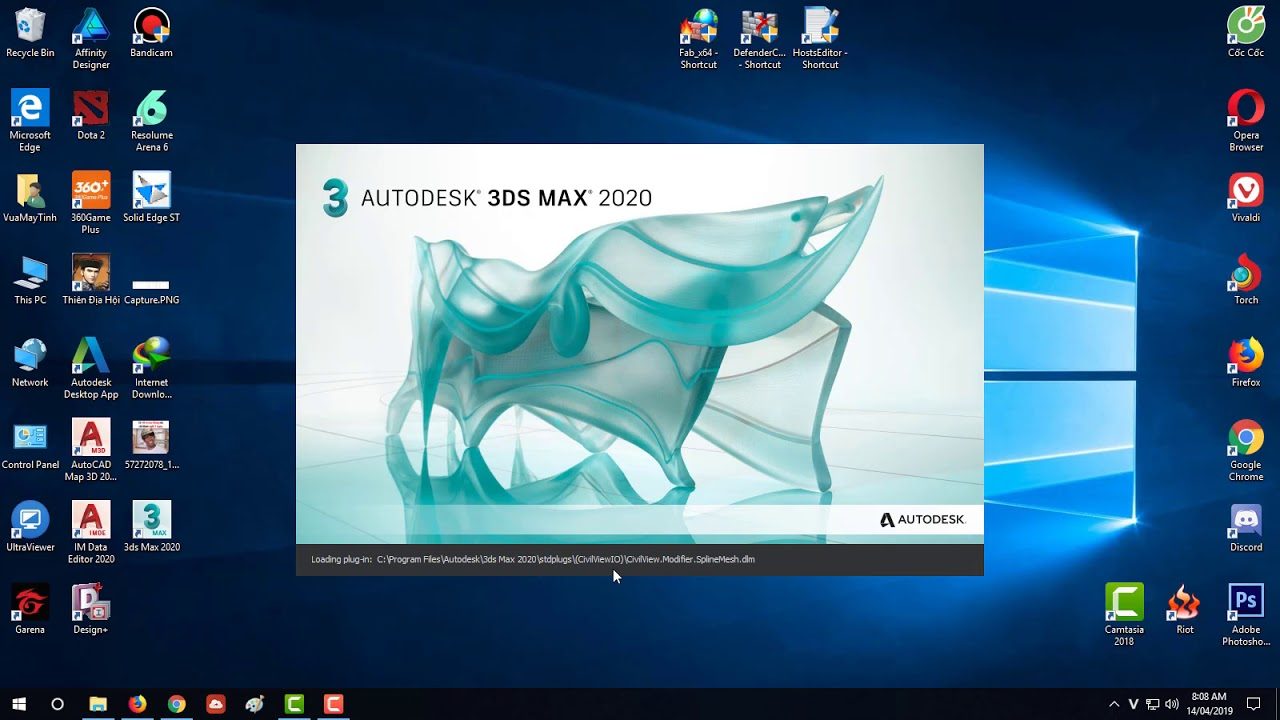The width and height of the screenshot is (1280, 720).
Task: Open Google Chrome desktop shortcut
Action: tap(1246, 451)
